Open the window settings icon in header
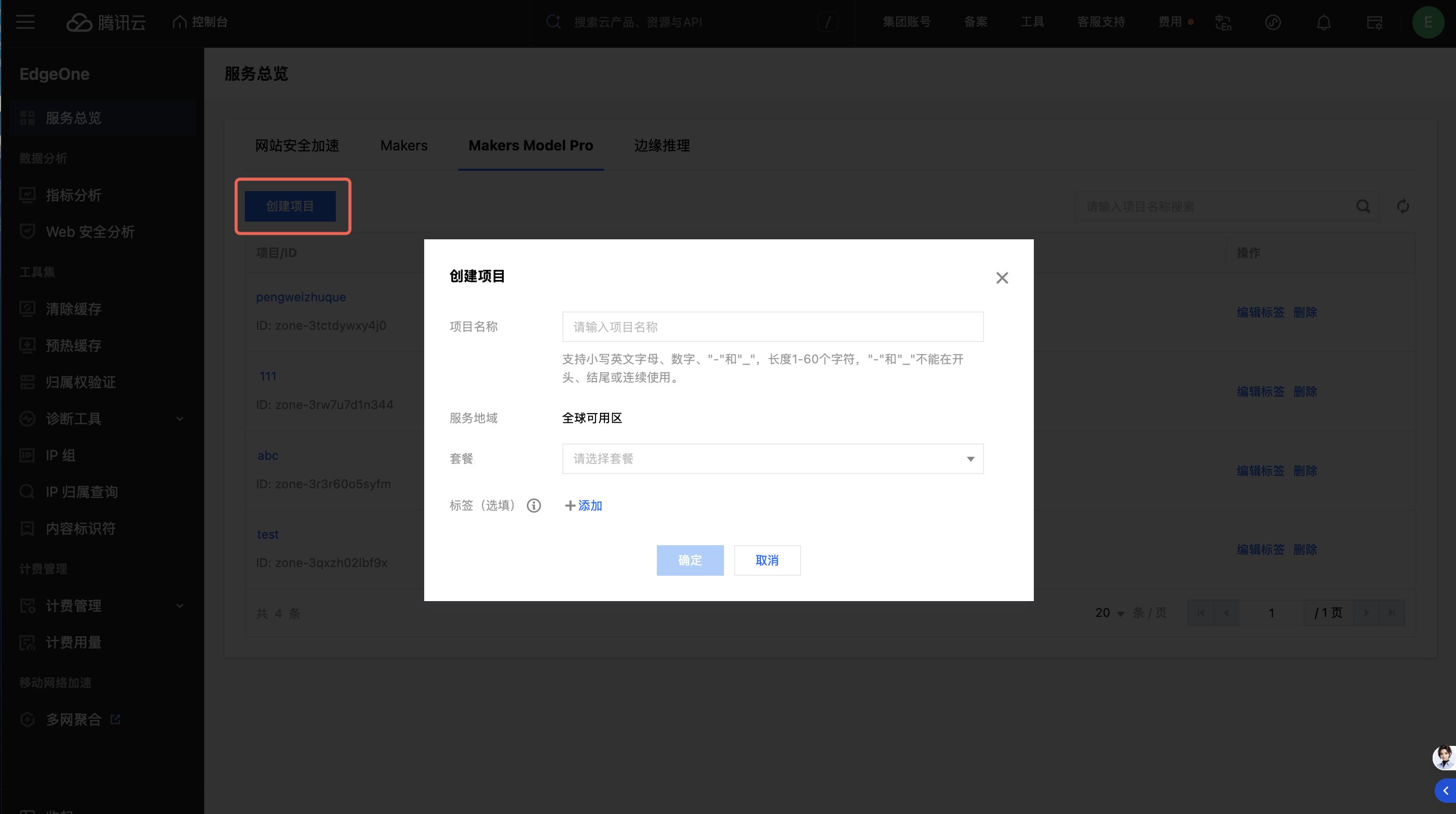Image resolution: width=1456 pixels, height=814 pixels. tap(1375, 22)
